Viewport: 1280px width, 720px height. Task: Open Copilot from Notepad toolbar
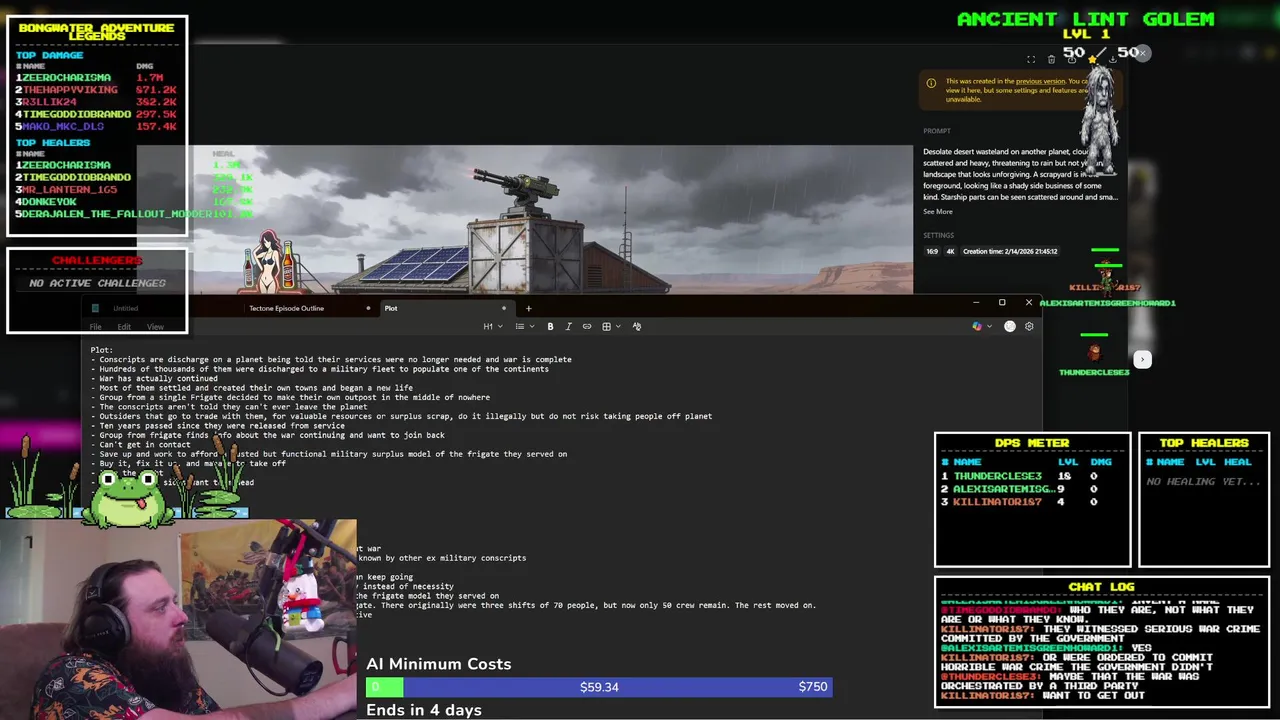[977, 326]
